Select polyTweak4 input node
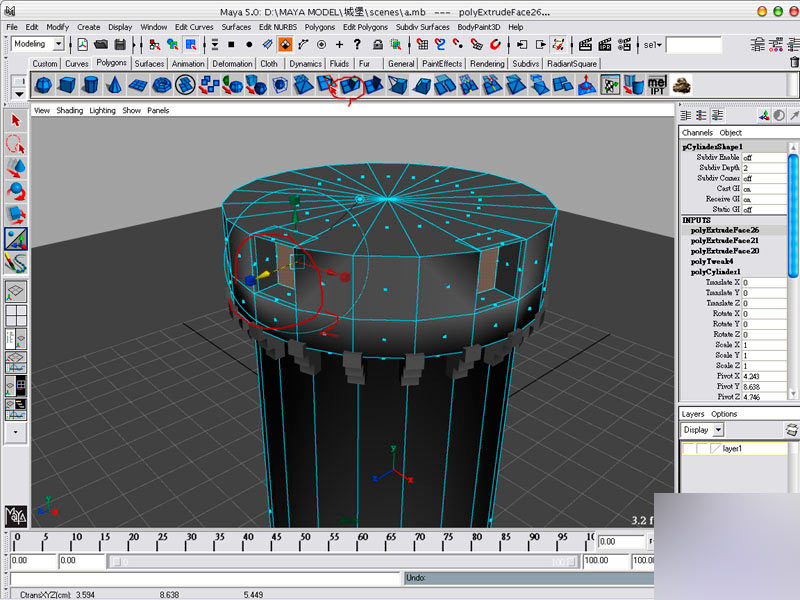This screenshot has height=600, width=800. (712, 261)
